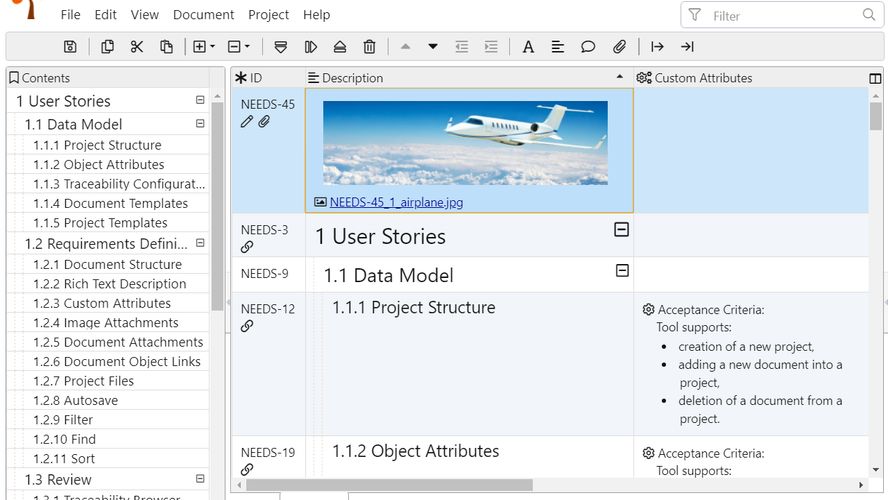
Task: Collapse '1.2 Requirements Defini...' in Contents tree
Action: click(x=200, y=243)
